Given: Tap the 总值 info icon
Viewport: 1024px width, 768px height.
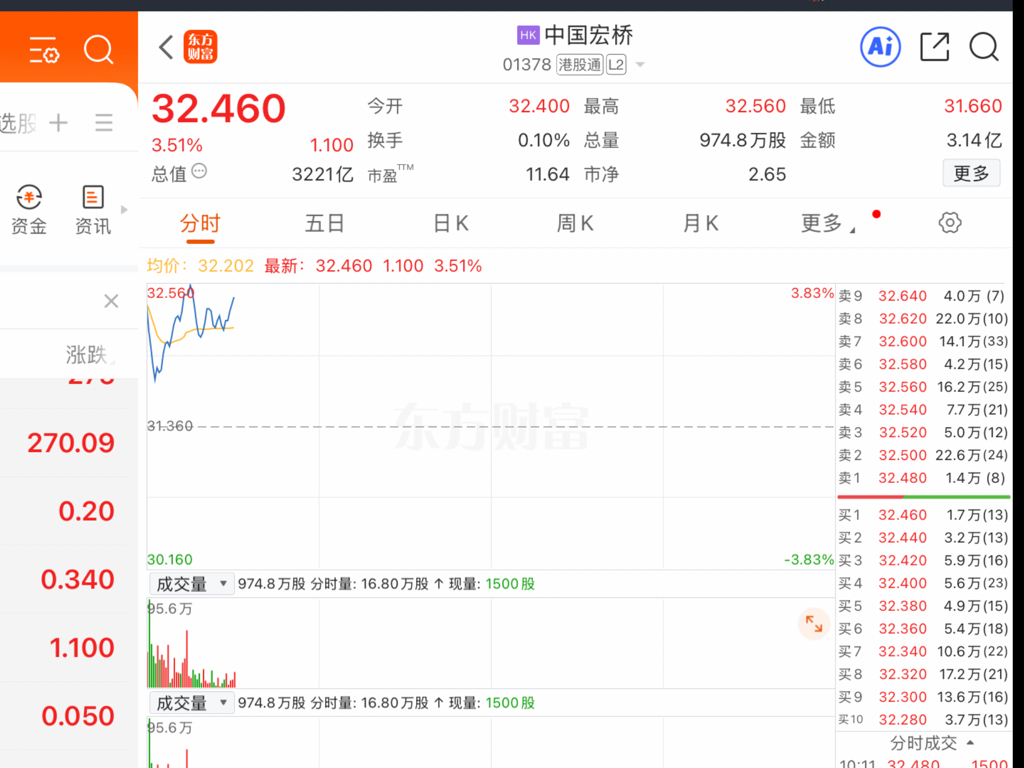Looking at the screenshot, I should (x=199, y=172).
